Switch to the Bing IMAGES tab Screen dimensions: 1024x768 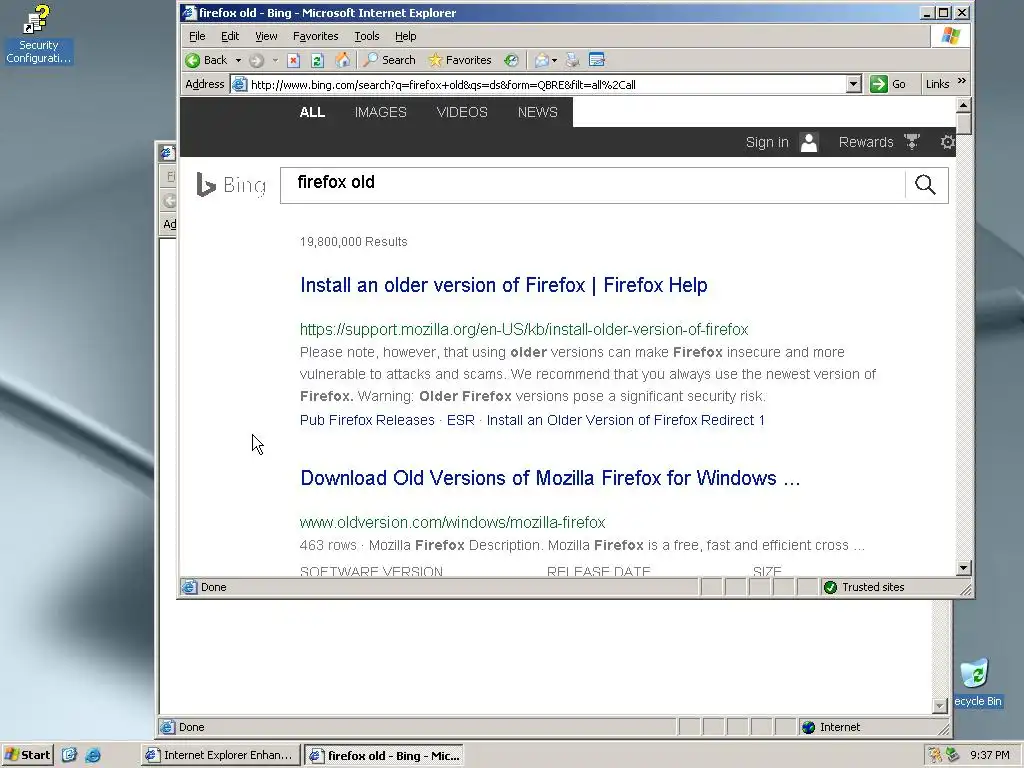[x=380, y=112]
